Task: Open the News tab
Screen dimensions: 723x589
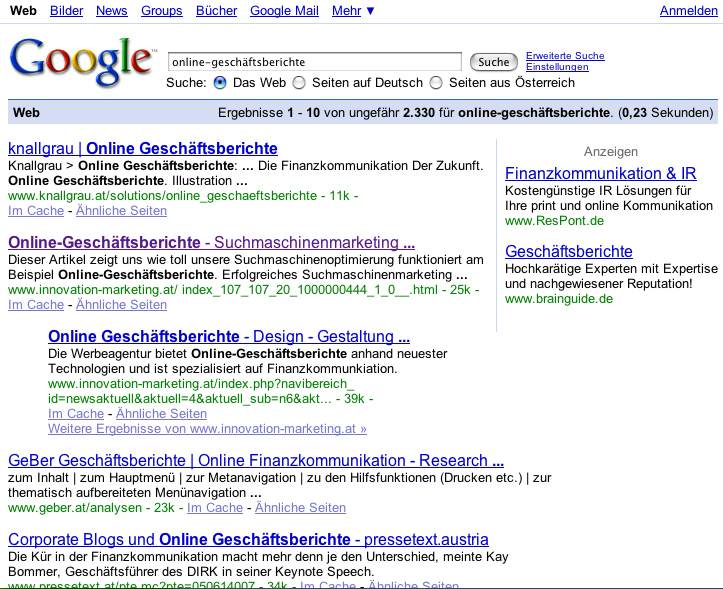Action: coord(112,11)
